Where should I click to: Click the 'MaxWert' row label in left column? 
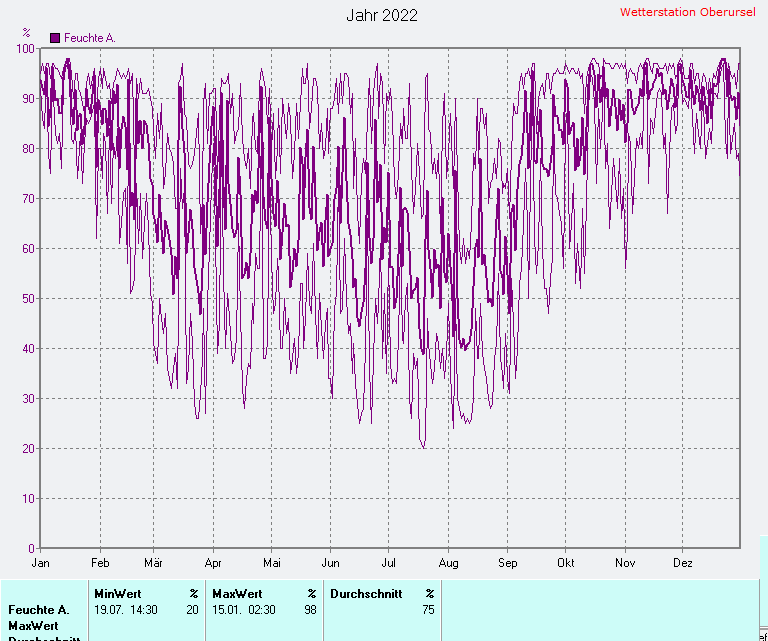(x=33, y=626)
